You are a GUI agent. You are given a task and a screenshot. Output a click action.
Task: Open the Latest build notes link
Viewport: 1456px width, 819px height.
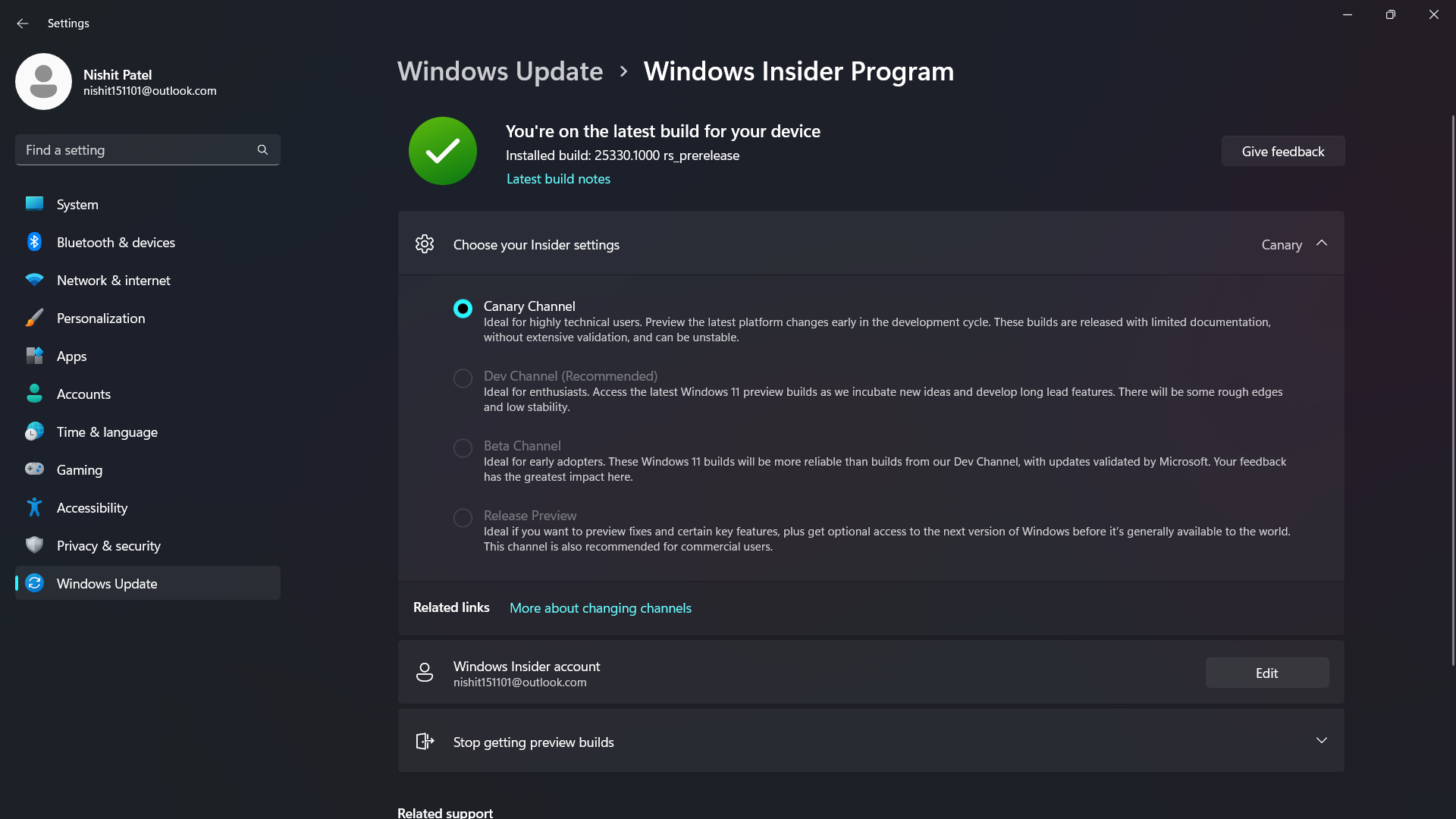point(558,179)
